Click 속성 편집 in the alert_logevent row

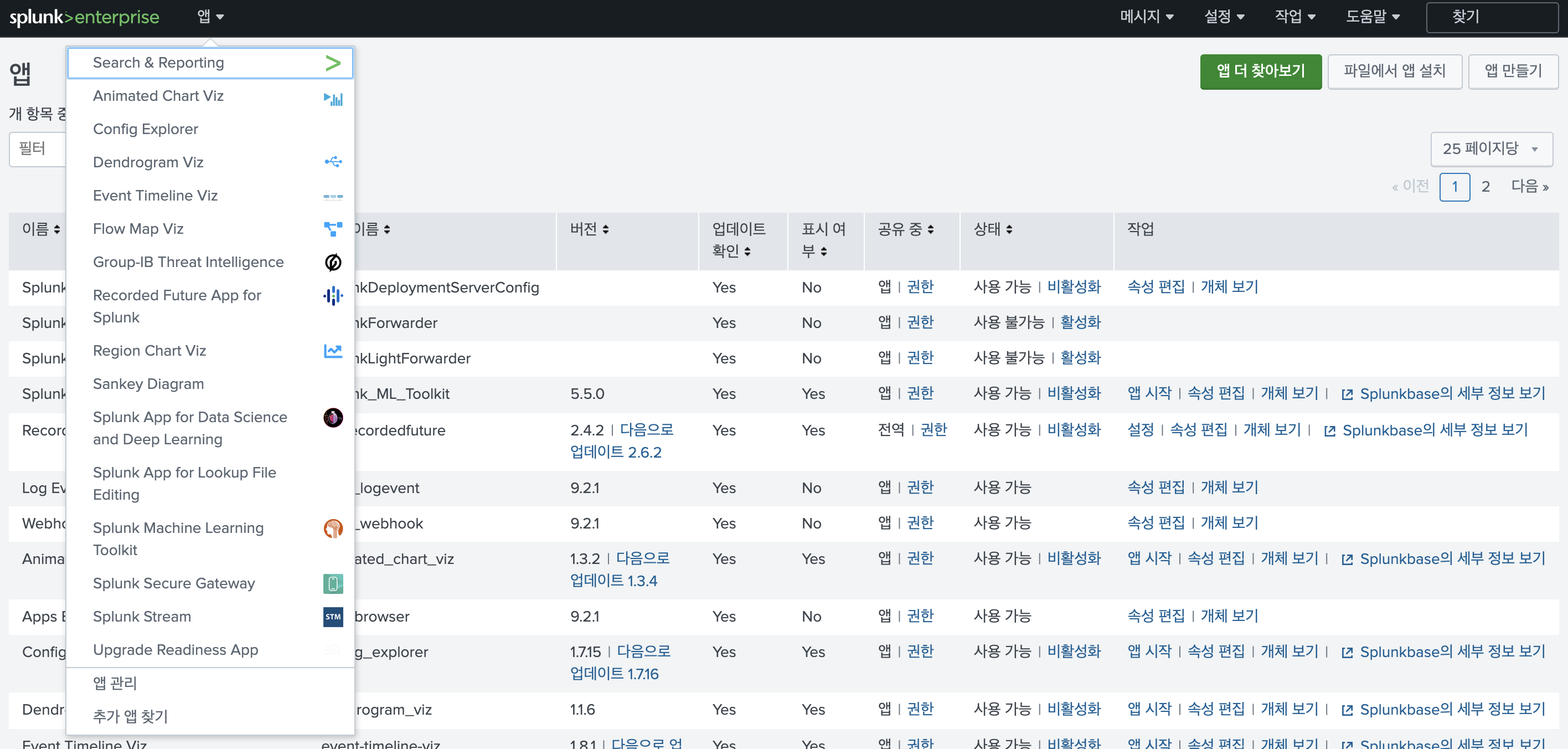1156,489
